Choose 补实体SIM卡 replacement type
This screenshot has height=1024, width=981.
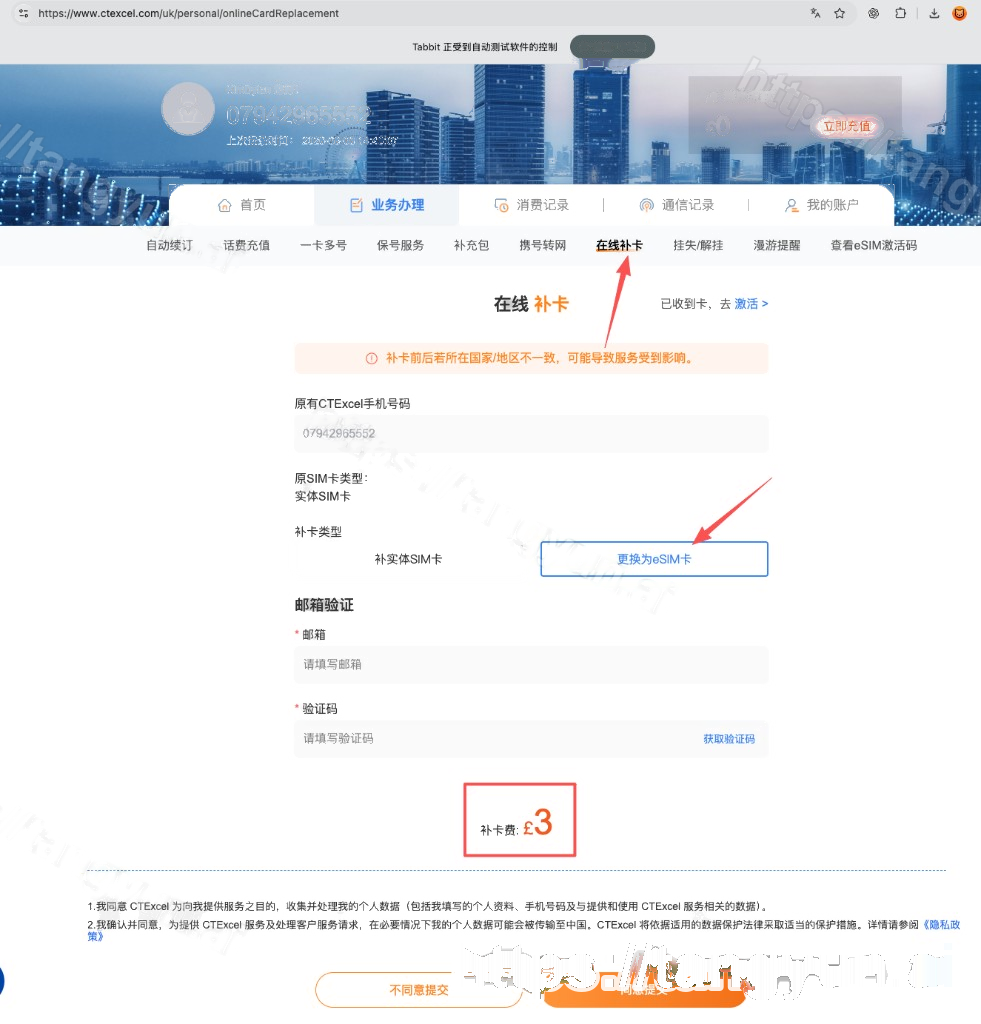[x=408, y=559]
